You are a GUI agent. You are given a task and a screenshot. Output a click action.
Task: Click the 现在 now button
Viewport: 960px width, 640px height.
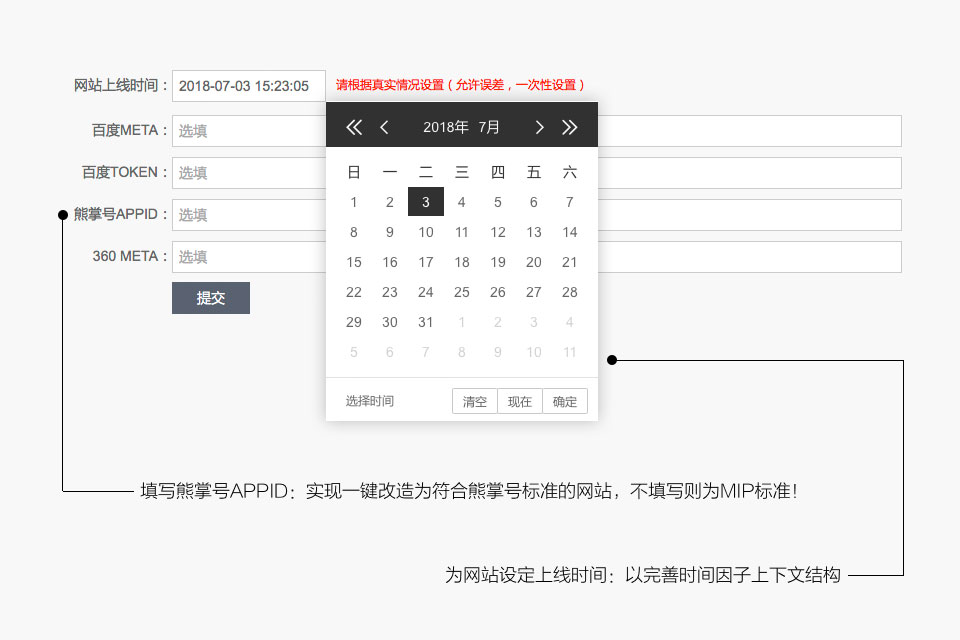519,400
